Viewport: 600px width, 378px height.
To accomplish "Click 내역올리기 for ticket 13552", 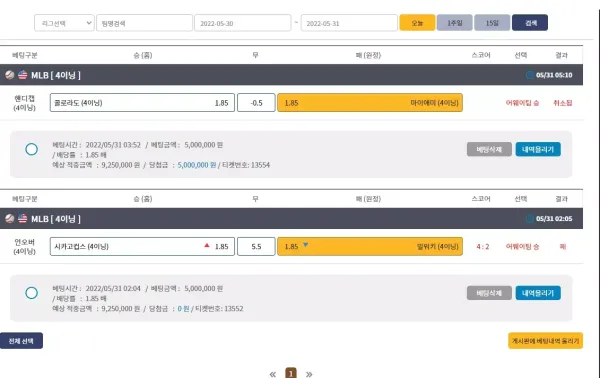I will click(538, 293).
